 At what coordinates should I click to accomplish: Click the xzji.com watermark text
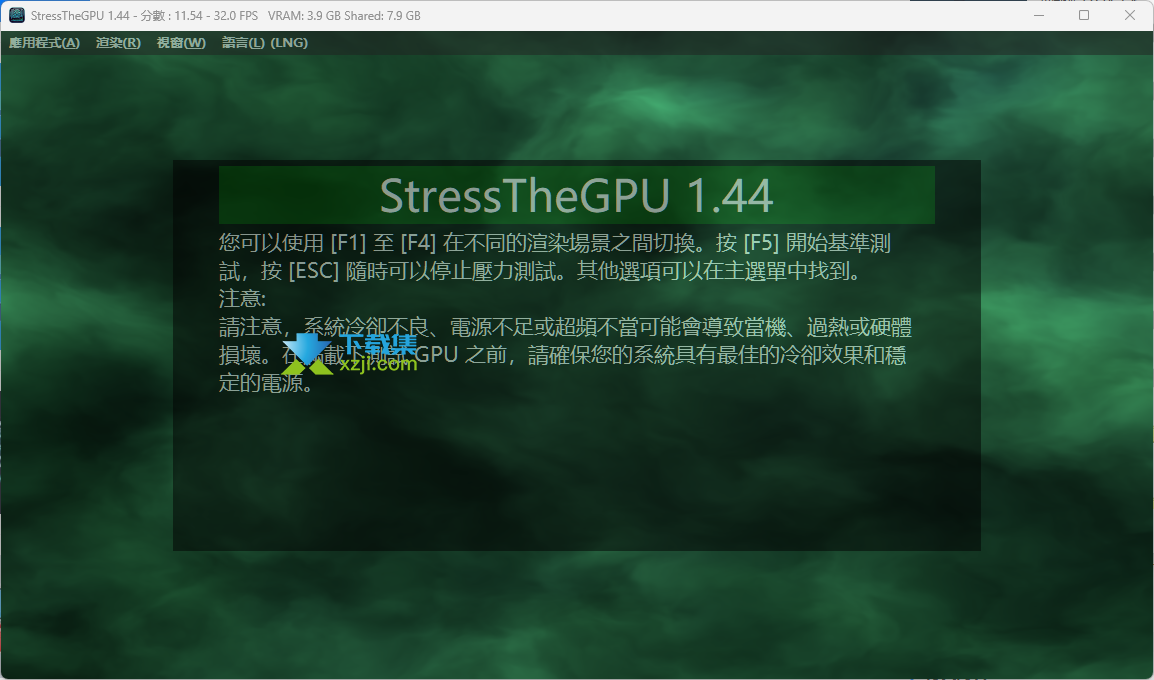(x=378, y=365)
